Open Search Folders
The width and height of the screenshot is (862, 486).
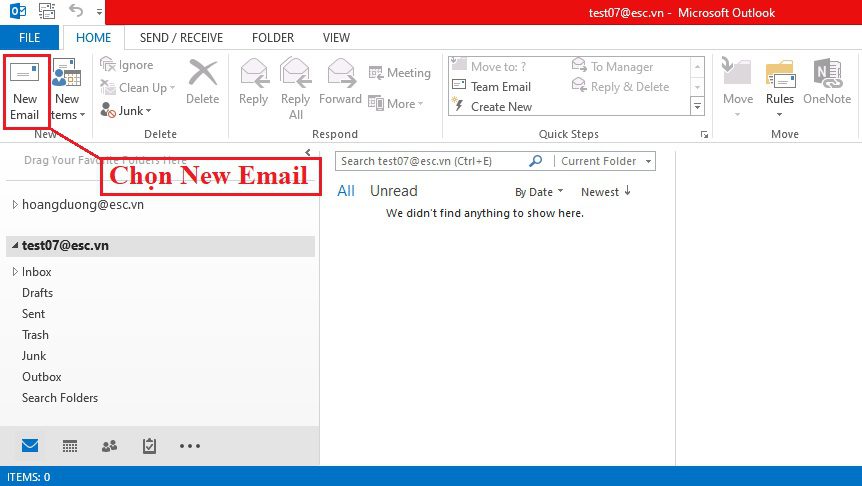(x=60, y=397)
